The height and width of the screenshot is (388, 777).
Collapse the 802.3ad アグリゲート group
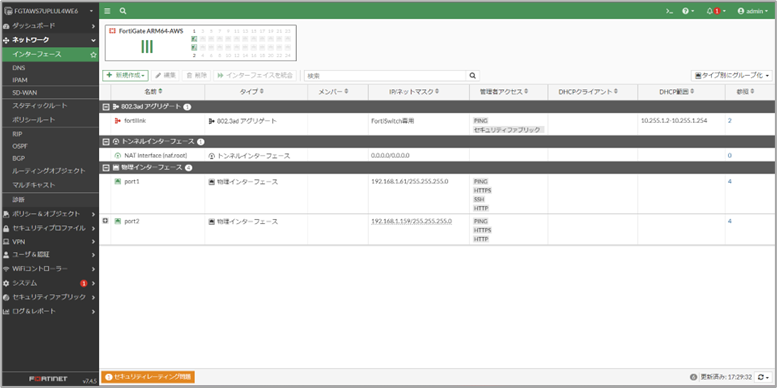tap(106, 107)
